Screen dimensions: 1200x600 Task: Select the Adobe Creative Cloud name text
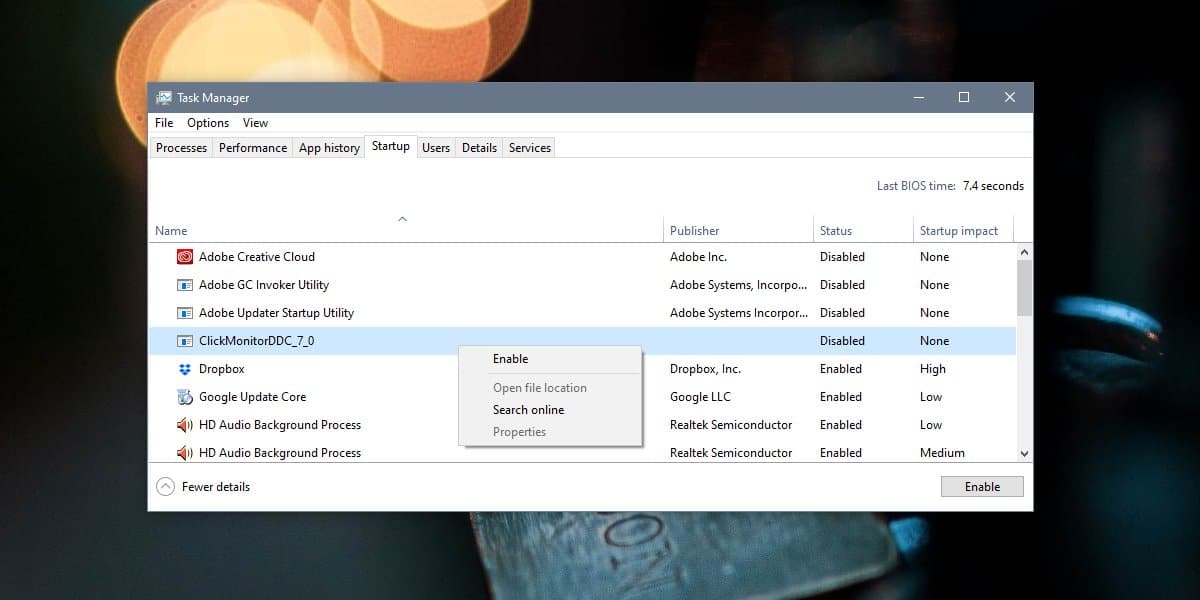(257, 257)
